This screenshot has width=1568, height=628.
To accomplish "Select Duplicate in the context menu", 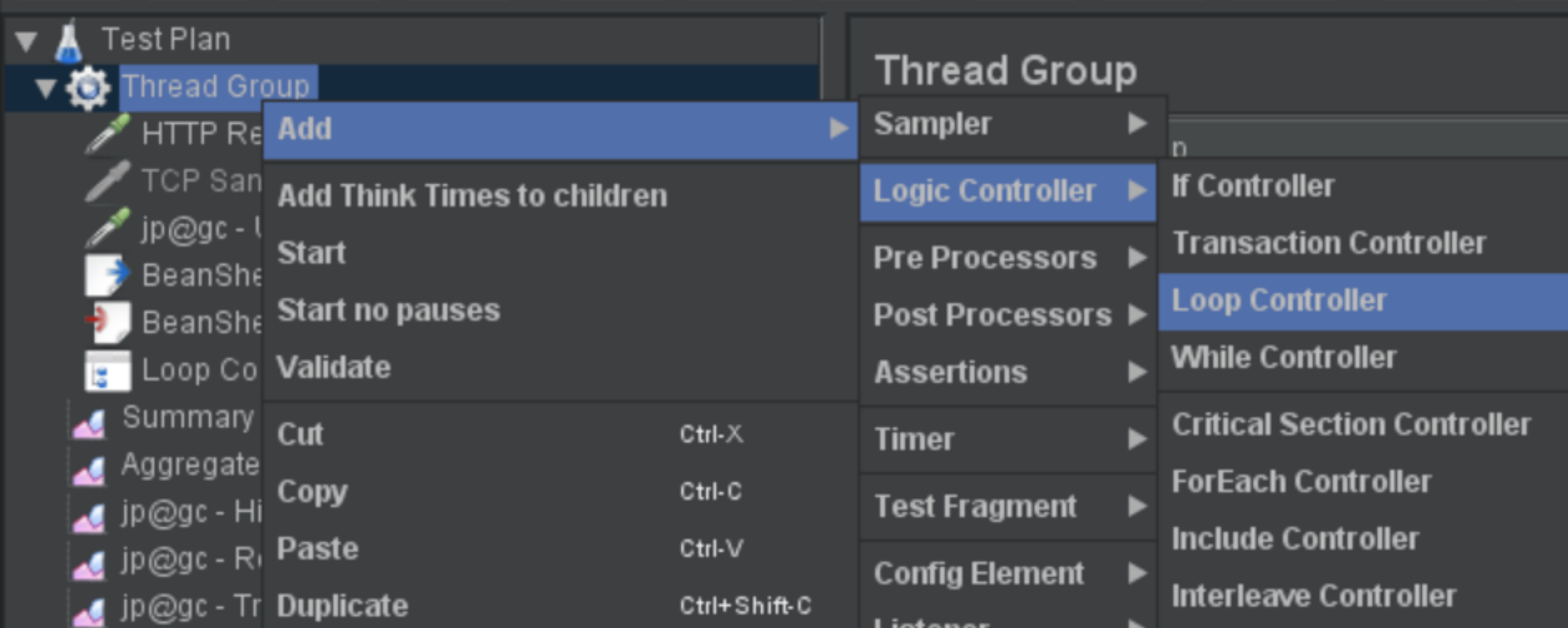I will click(343, 605).
